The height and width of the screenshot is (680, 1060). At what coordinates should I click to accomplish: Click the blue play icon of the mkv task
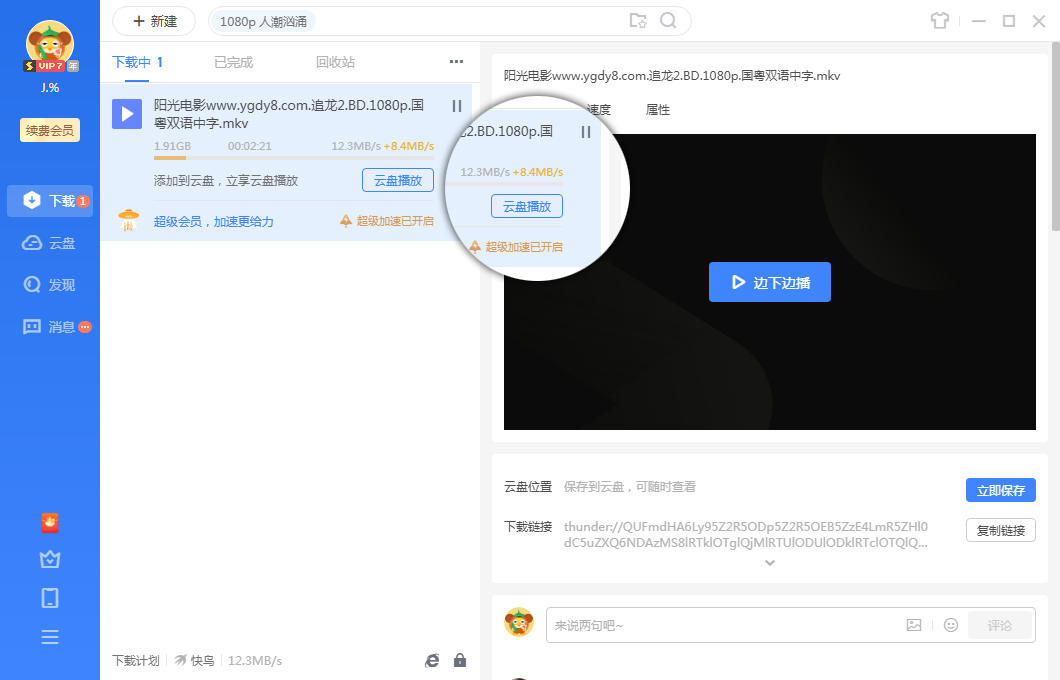coord(127,114)
